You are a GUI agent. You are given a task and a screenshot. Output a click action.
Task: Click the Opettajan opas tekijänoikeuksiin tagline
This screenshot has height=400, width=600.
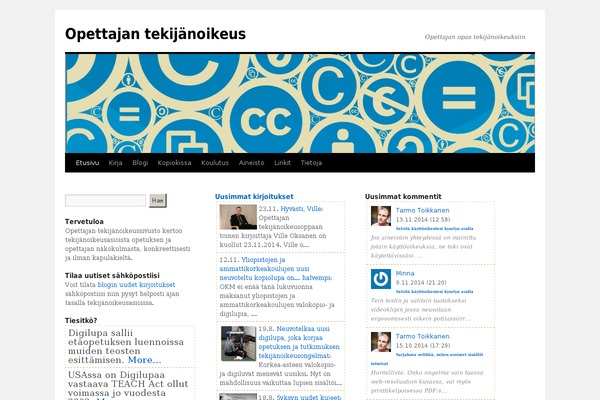point(475,37)
